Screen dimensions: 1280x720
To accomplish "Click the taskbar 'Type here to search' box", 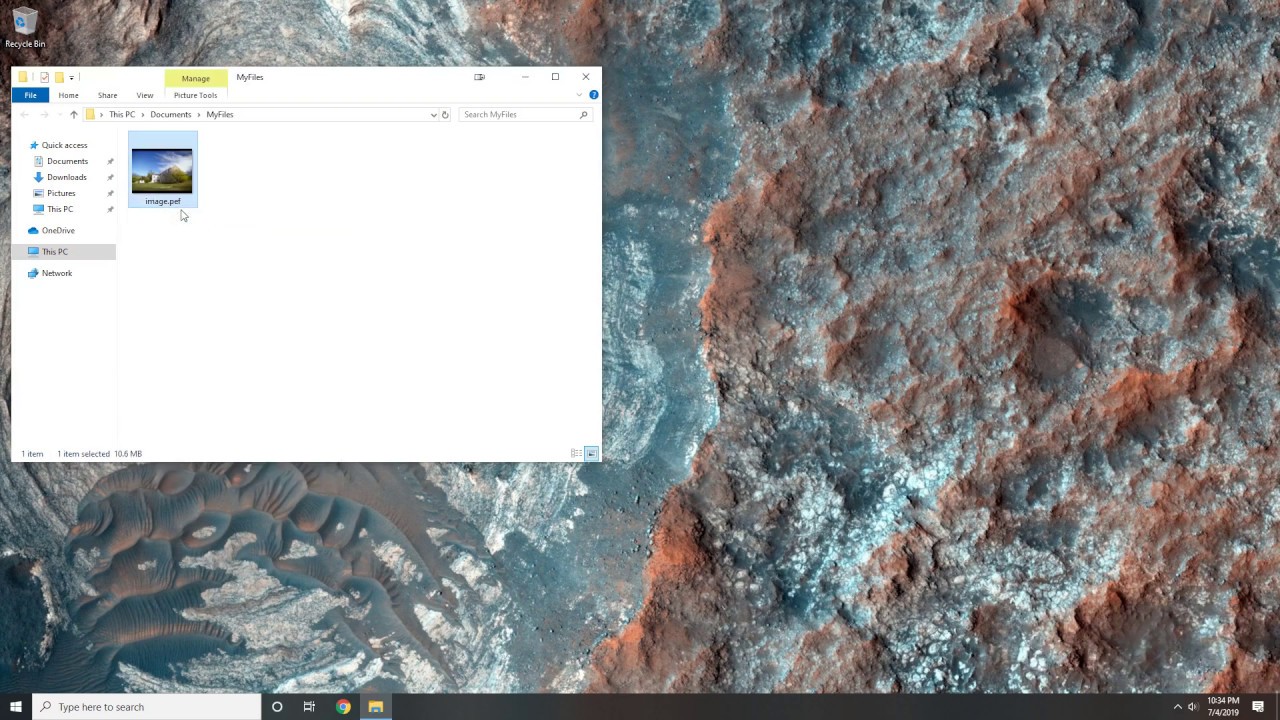I will (x=147, y=707).
